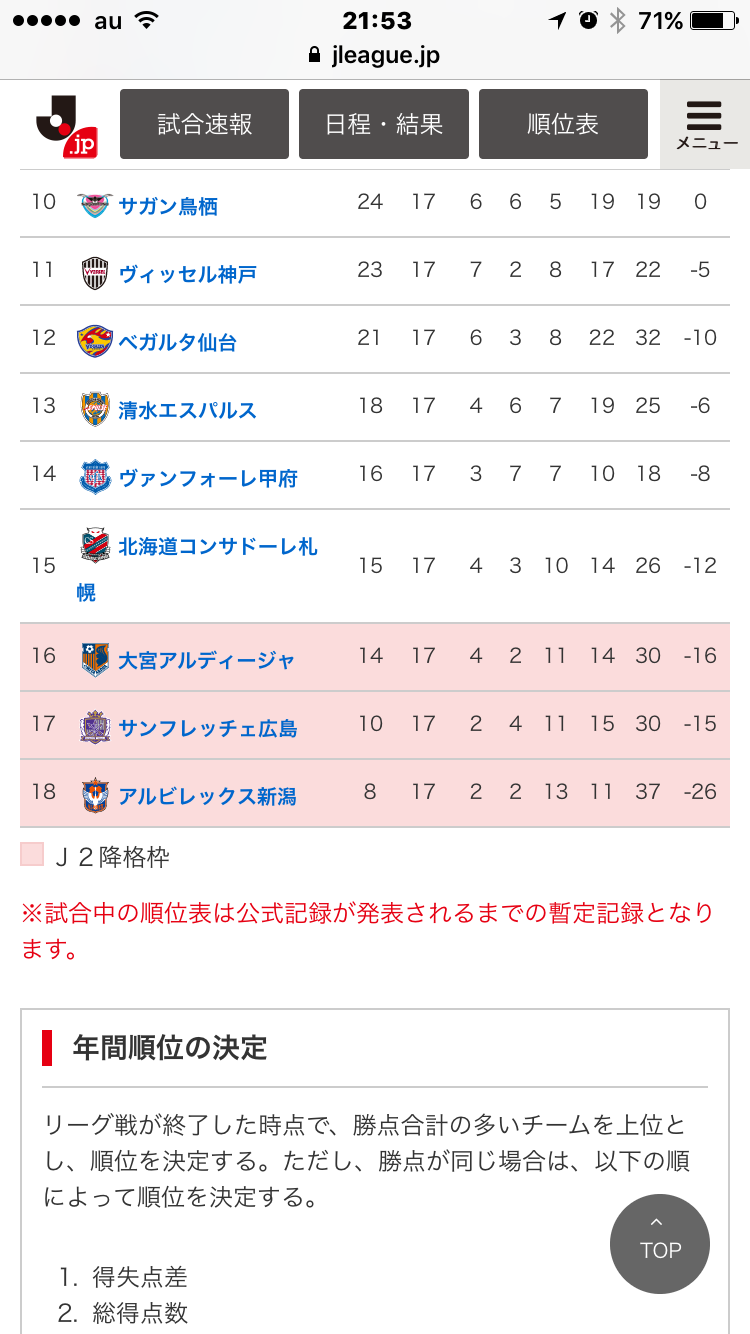Select the 順位表 tab
The image size is (750, 1334).
pyautogui.click(x=563, y=124)
